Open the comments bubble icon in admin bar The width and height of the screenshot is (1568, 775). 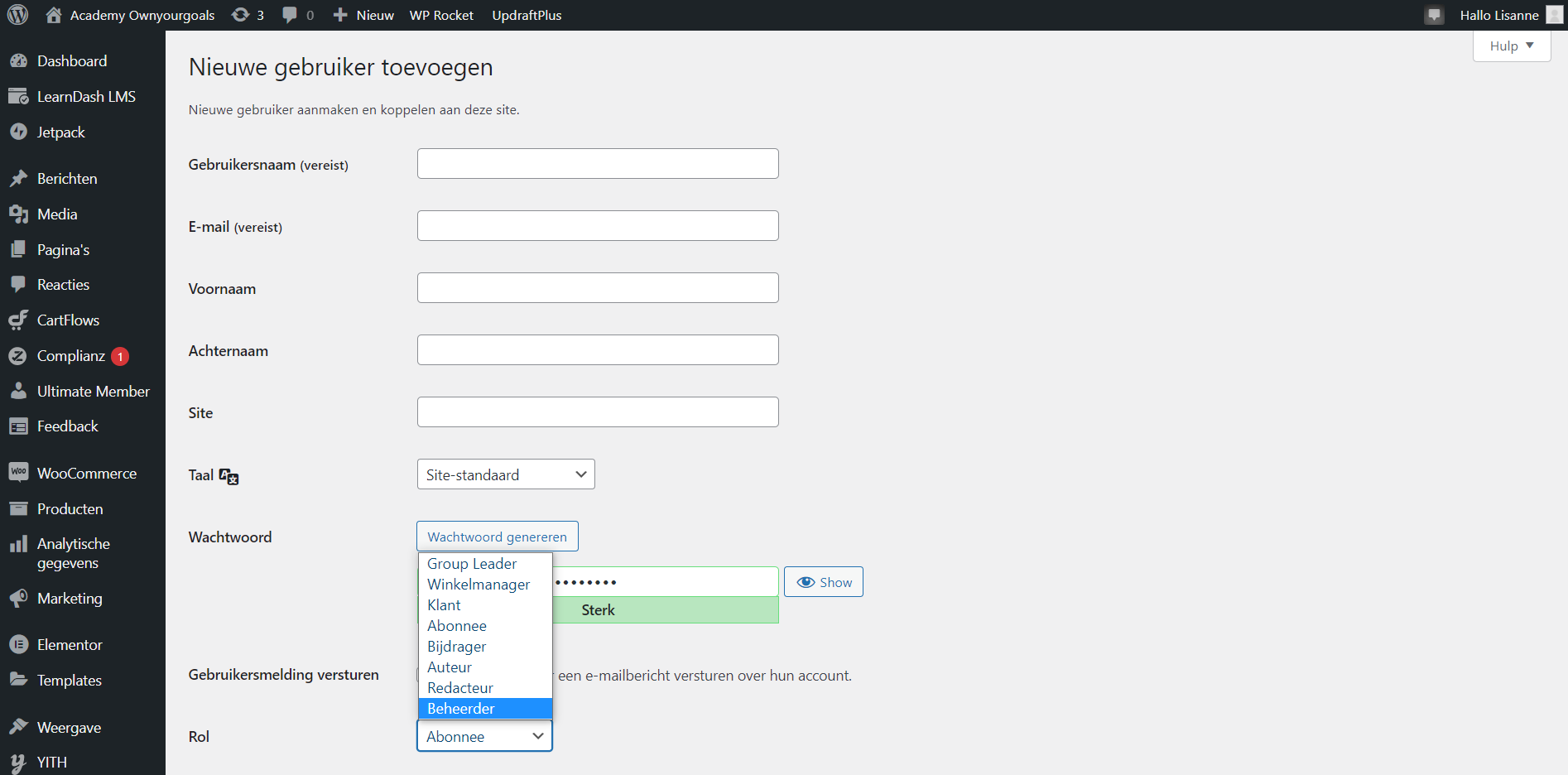coord(290,15)
